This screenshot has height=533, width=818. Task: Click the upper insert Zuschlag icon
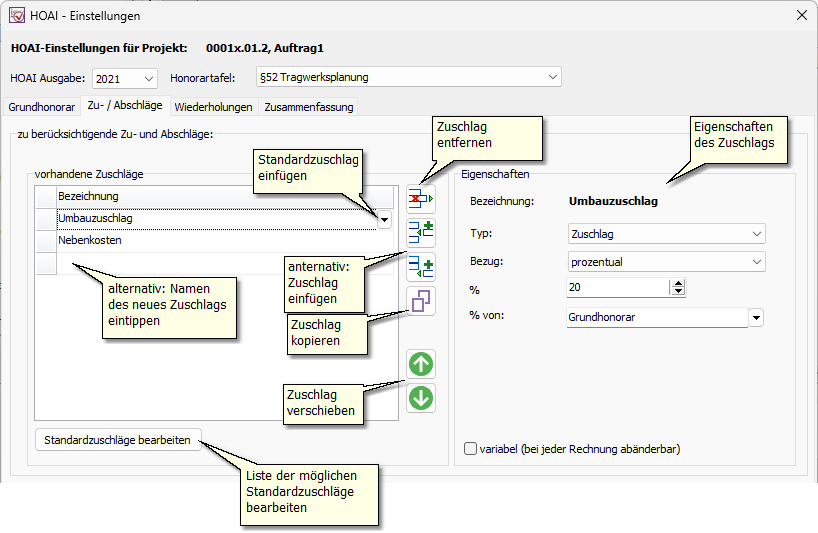(421, 233)
